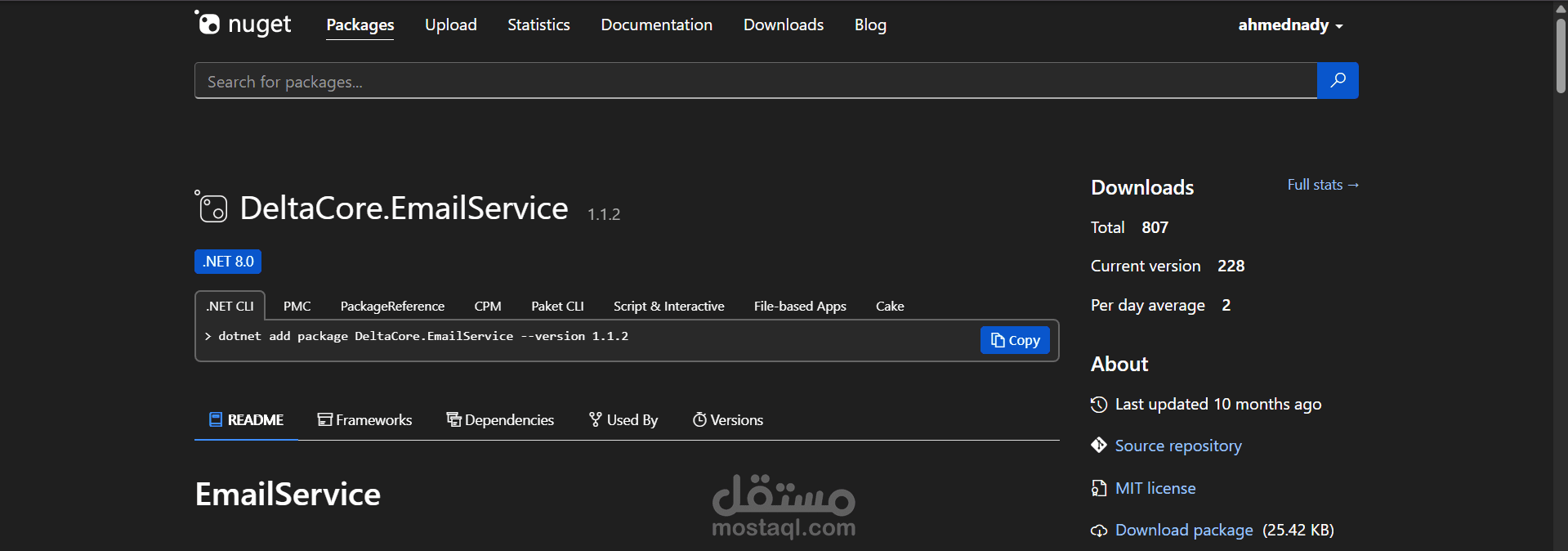Viewport: 1568px width, 551px height.
Task: Click the Versions clock icon
Action: 699,419
